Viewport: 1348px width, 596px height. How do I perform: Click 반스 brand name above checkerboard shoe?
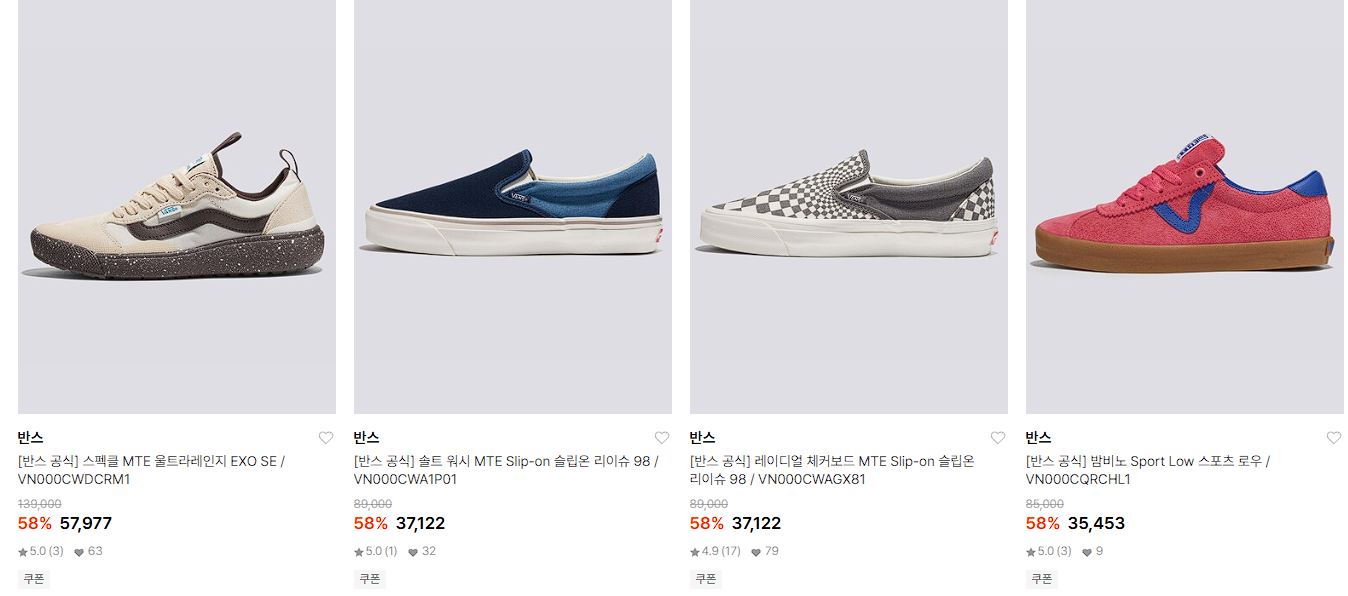coord(703,438)
